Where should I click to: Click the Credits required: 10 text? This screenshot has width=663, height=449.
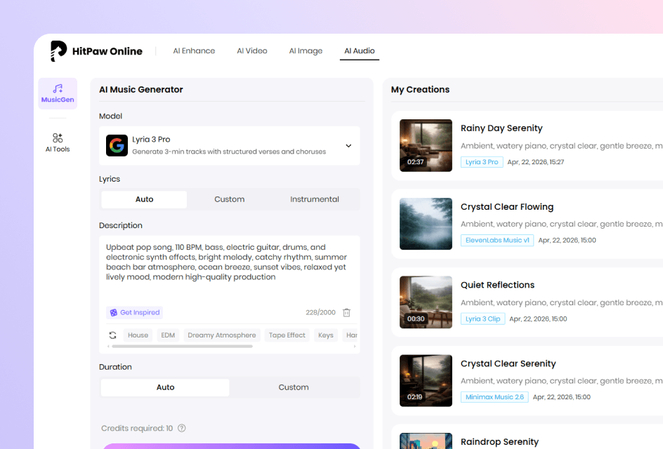pos(137,428)
